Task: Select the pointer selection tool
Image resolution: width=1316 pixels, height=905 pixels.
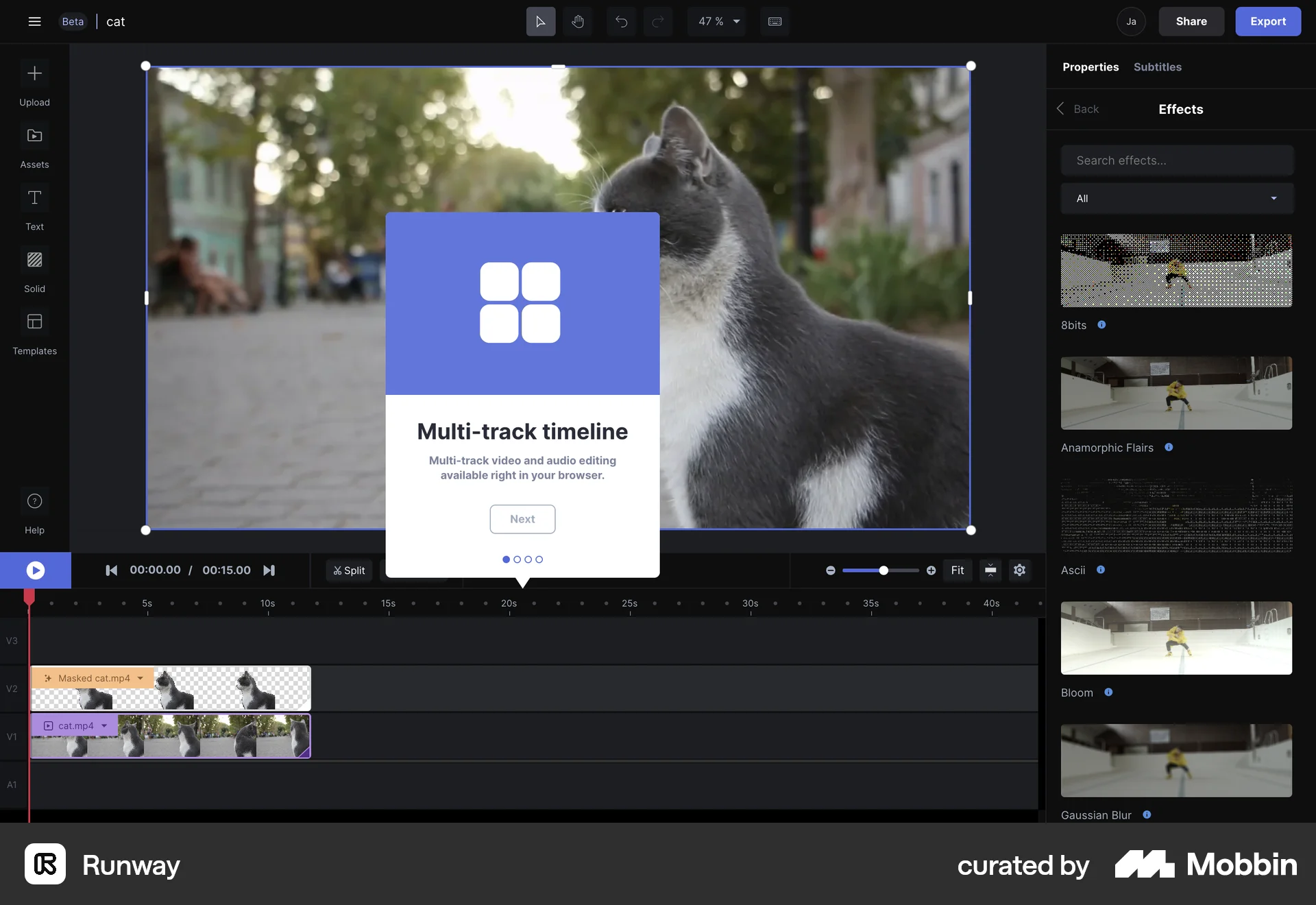Action: (x=540, y=21)
